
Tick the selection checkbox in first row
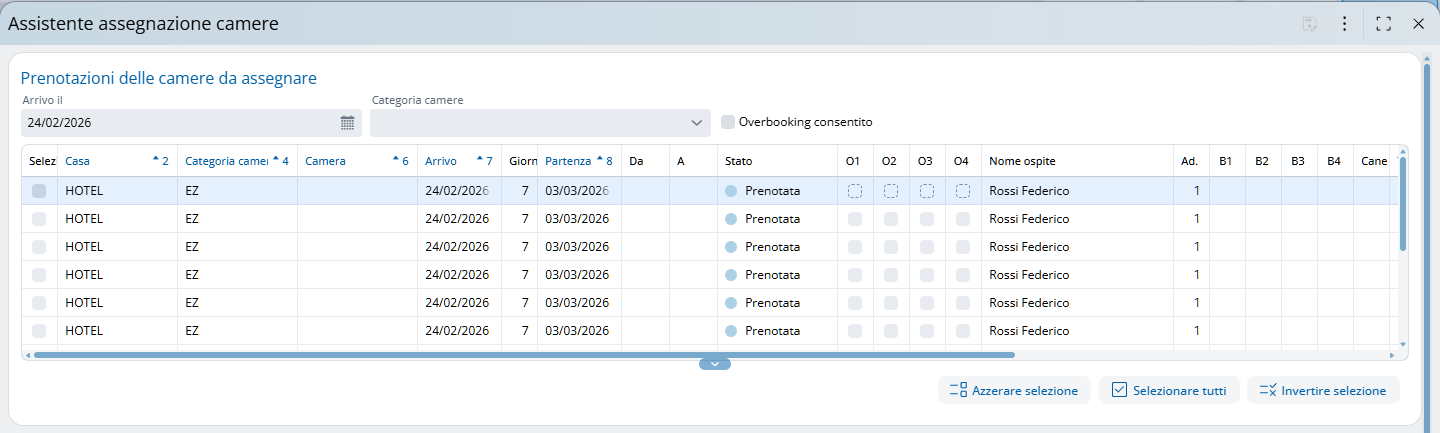[39, 191]
